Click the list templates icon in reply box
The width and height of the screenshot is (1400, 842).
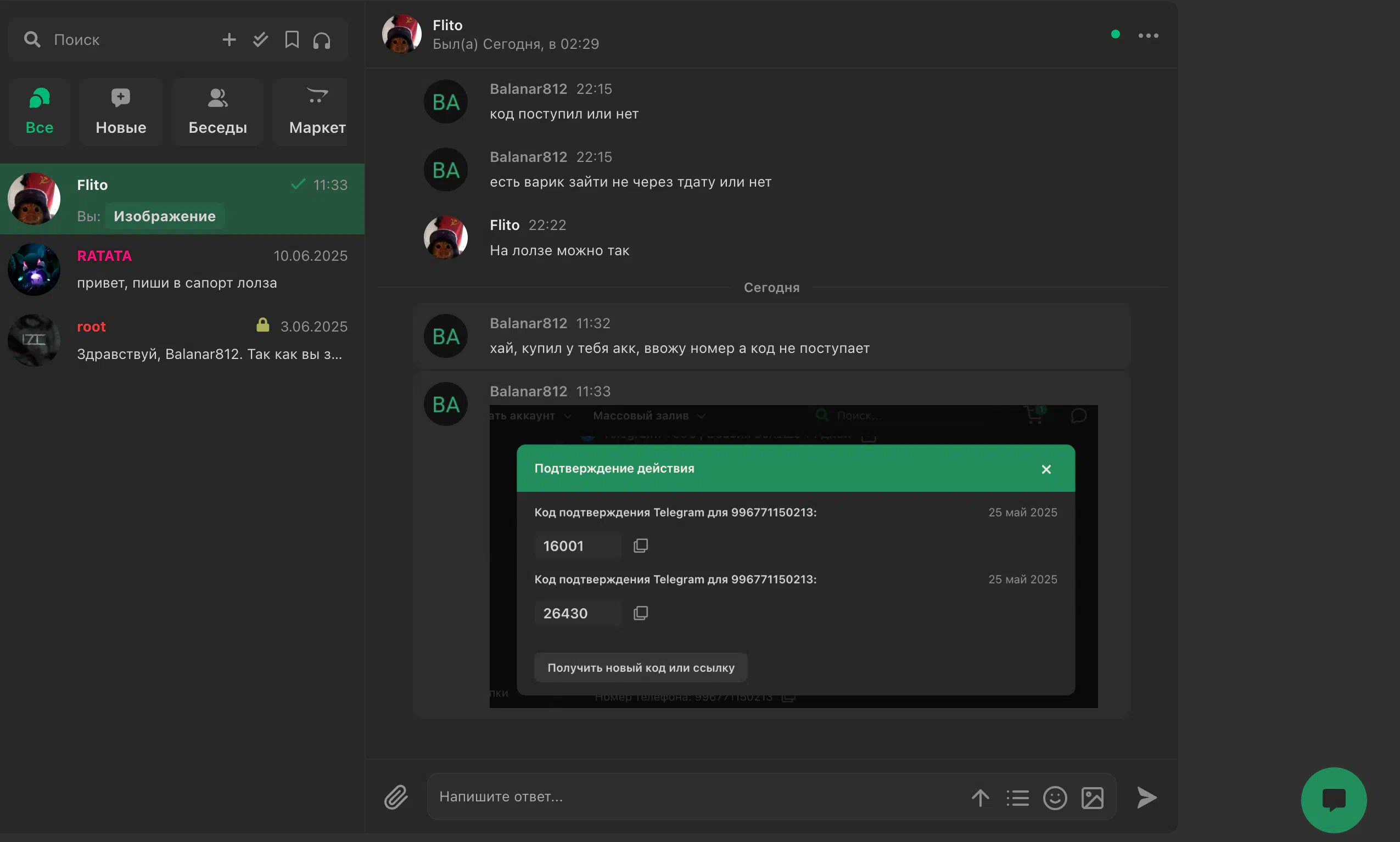pos(1017,798)
